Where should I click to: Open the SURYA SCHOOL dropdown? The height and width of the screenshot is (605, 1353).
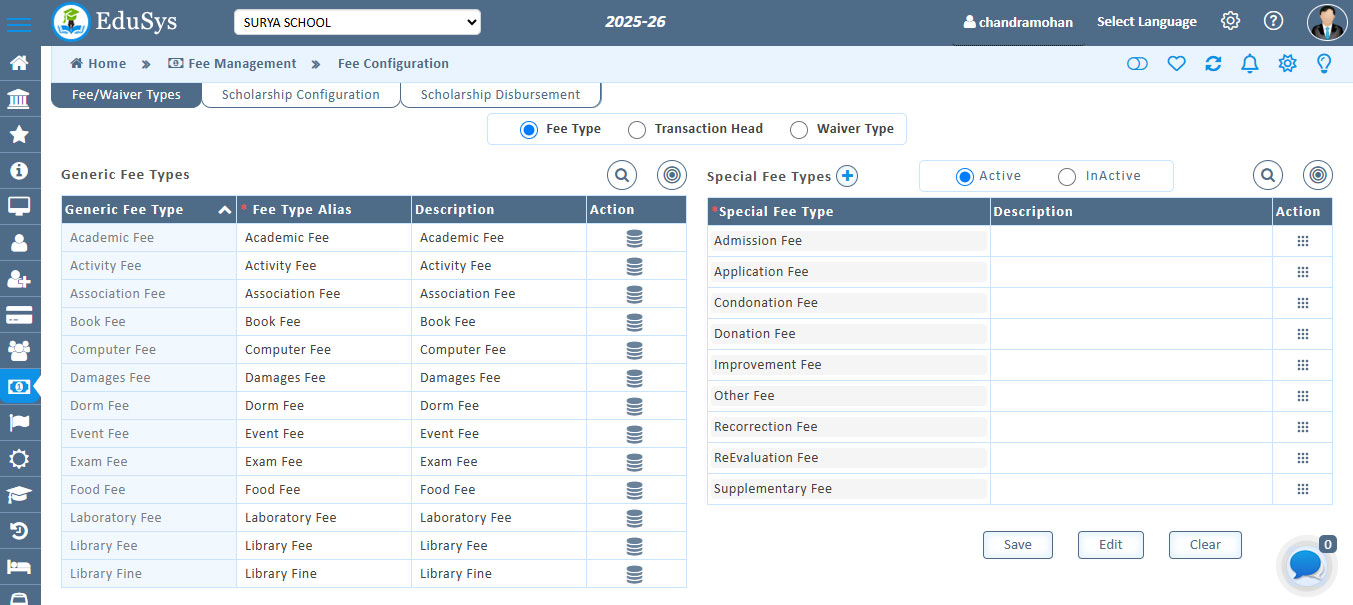click(357, 22)
